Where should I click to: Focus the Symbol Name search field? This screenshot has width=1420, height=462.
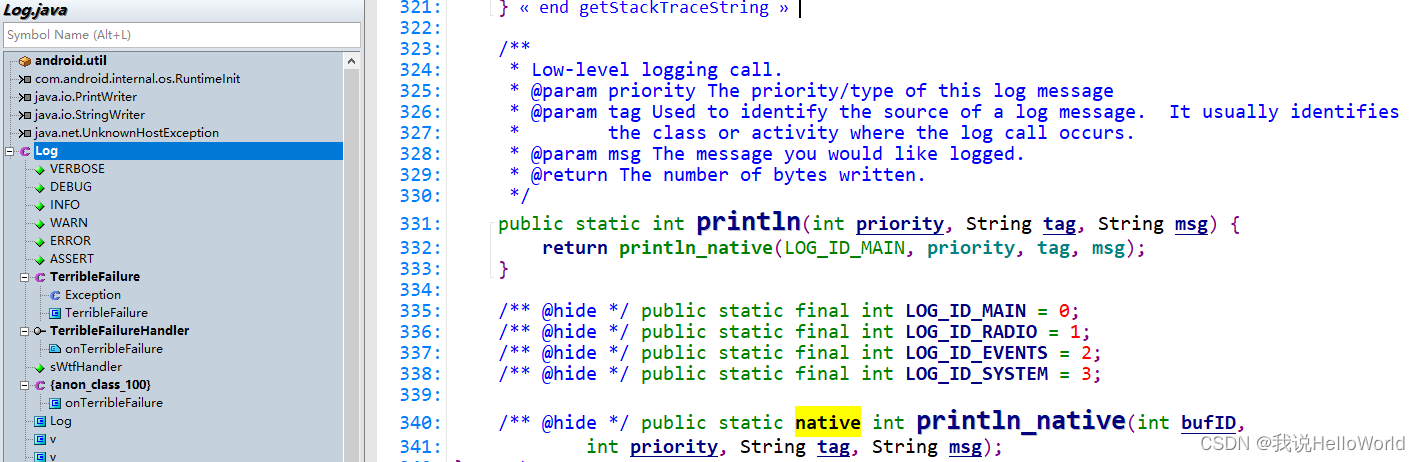coord(181,35)
